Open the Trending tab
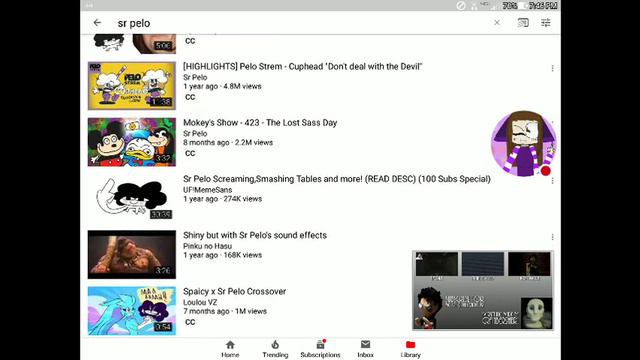The width and height of the screenshot is (640, 360). coord(275,349)
